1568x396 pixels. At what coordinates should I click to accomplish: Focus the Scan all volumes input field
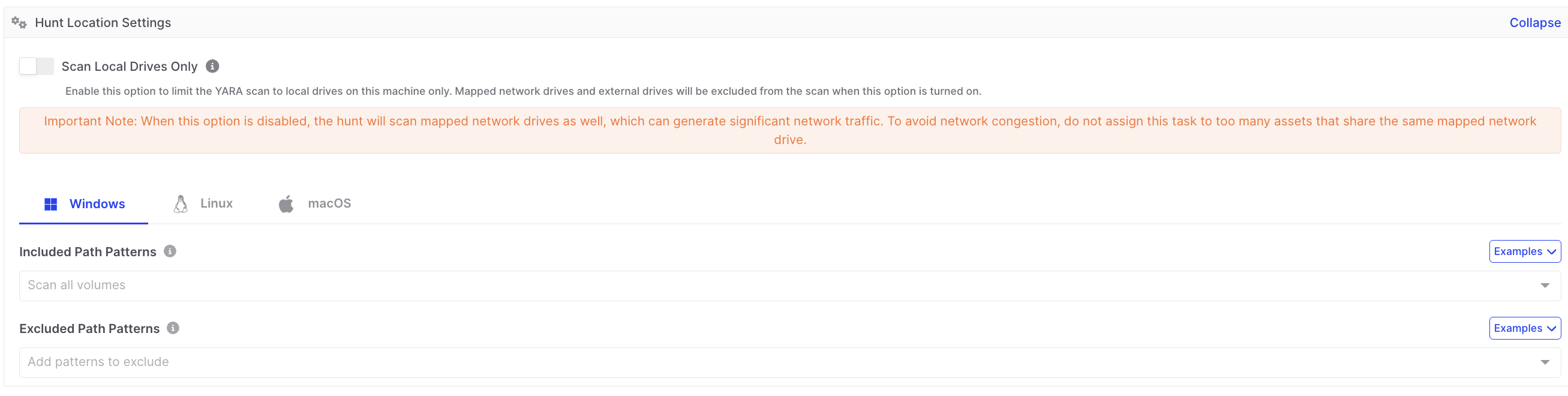coord(731,286)
